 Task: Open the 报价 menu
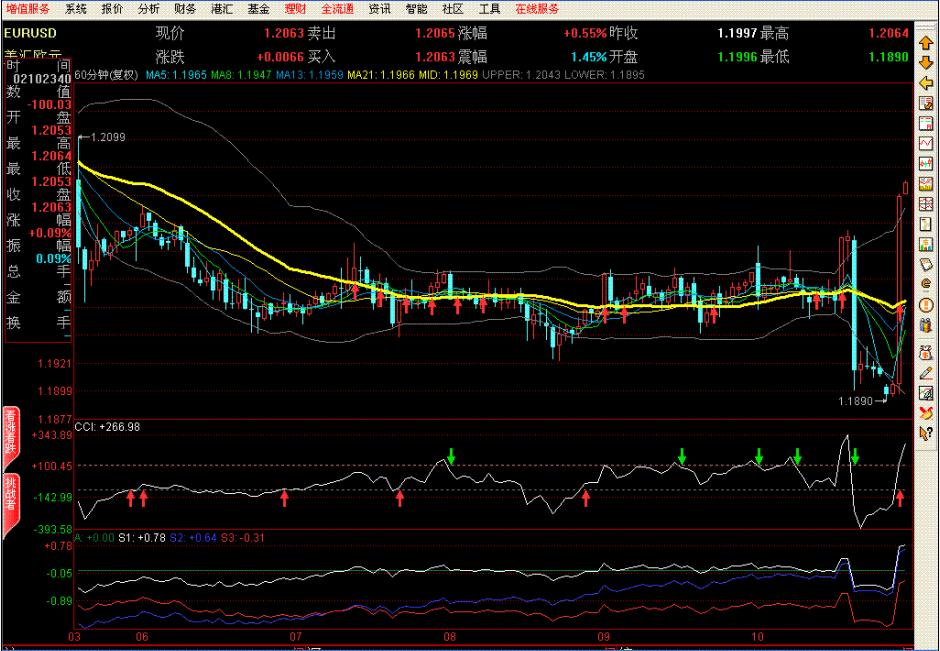coord(112,9)
